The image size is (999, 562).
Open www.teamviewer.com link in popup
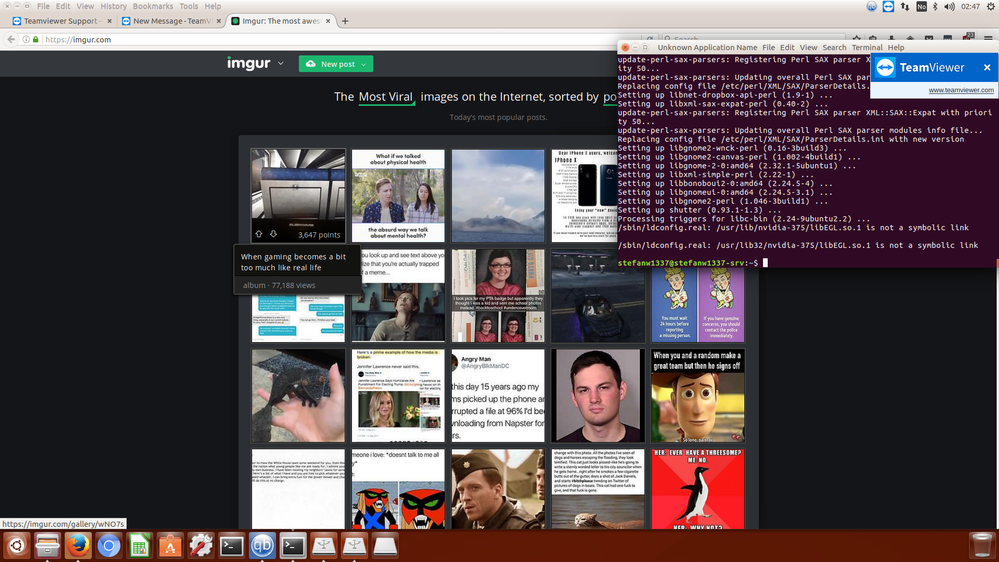(961, 90)
